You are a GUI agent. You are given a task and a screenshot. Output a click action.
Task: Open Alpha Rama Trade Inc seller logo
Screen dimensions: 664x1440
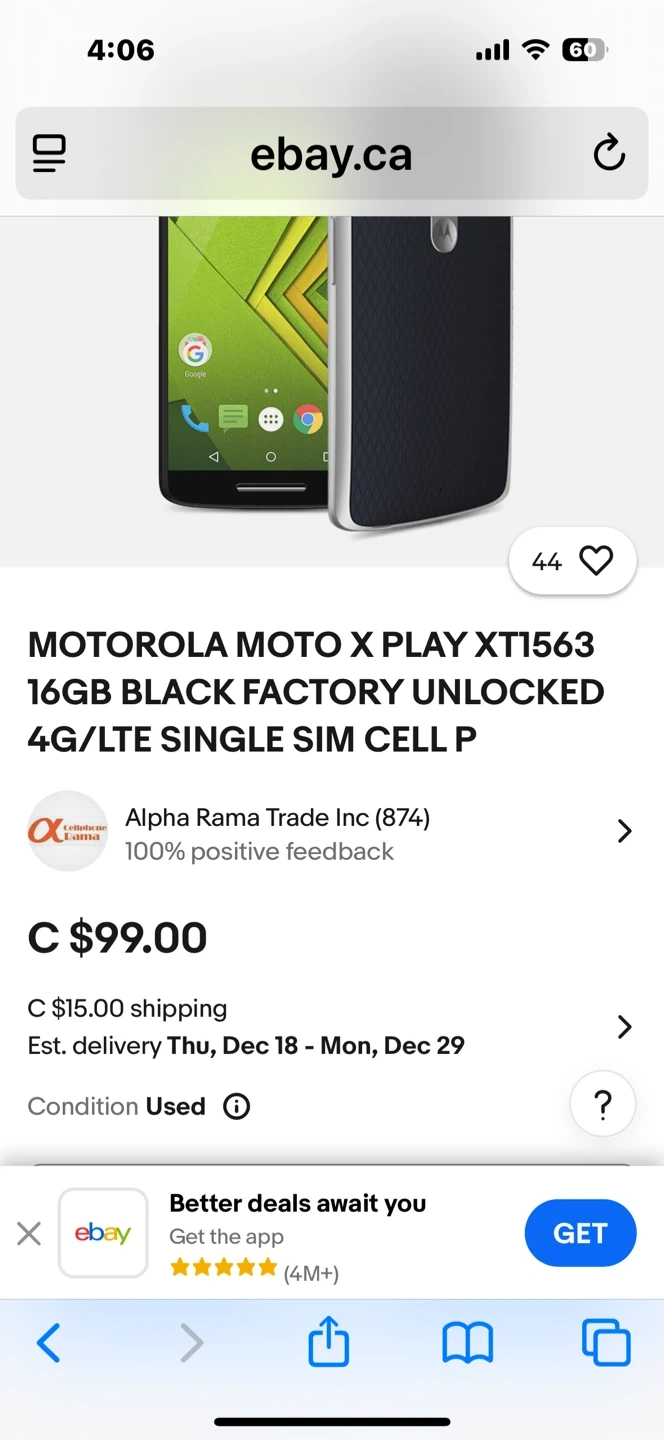(x=67, y=831)
